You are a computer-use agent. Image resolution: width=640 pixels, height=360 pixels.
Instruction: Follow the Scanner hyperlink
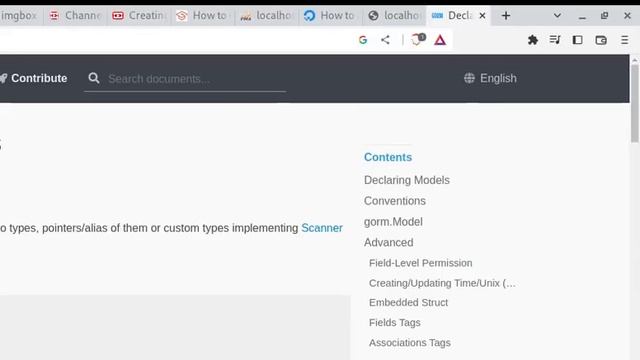pyautogui.click(x=322, y=228)
